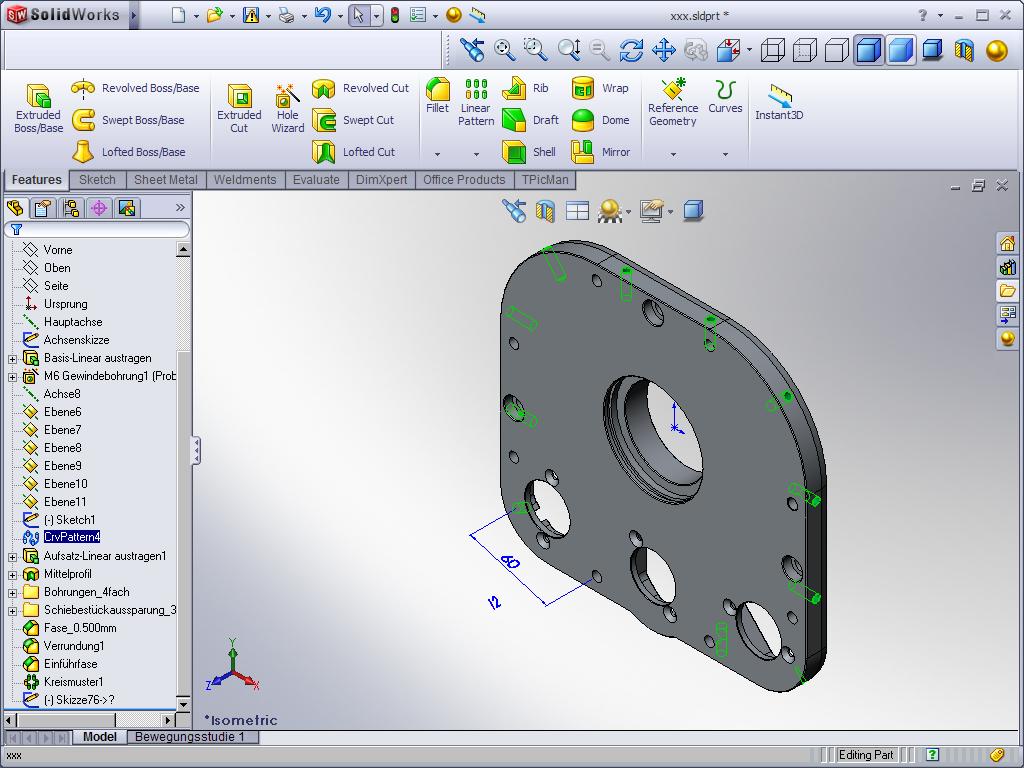Click the Revolved Boss/Base tool

135,88
